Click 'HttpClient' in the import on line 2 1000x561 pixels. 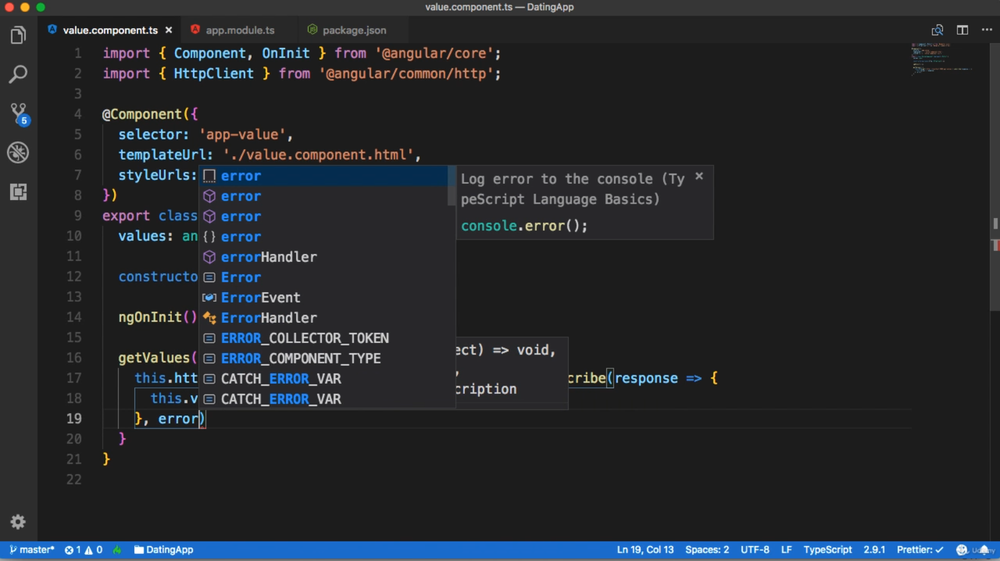(214, 73)
